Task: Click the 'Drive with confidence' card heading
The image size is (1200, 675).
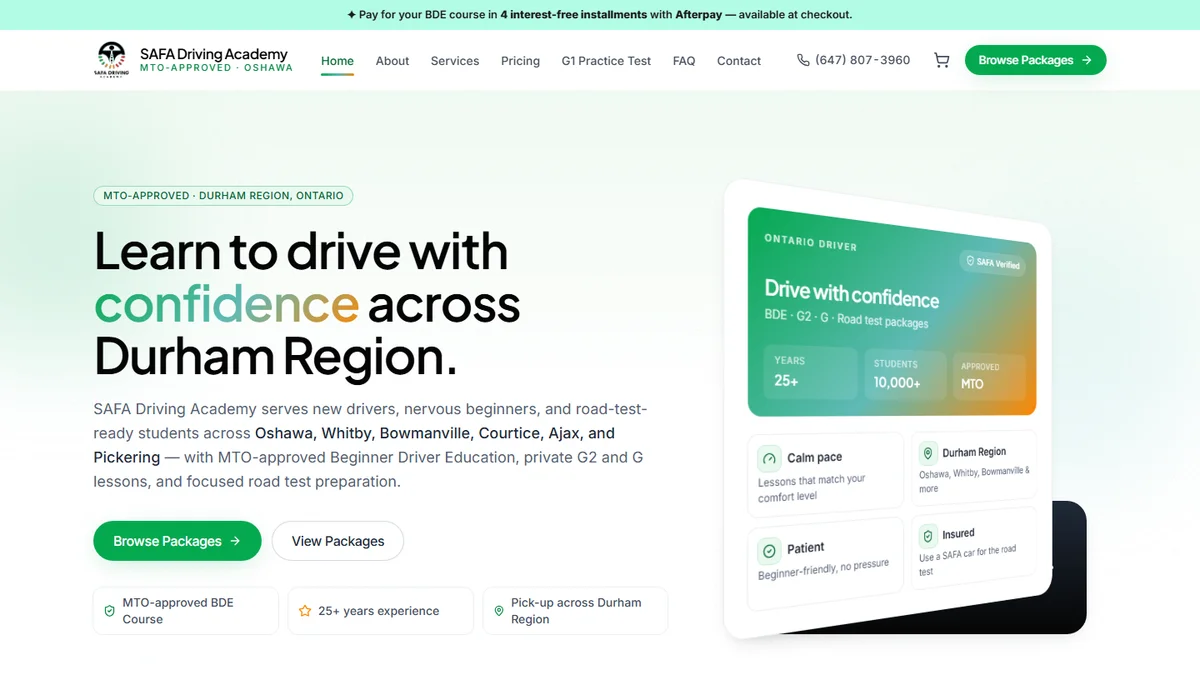Action: [852, 294]
